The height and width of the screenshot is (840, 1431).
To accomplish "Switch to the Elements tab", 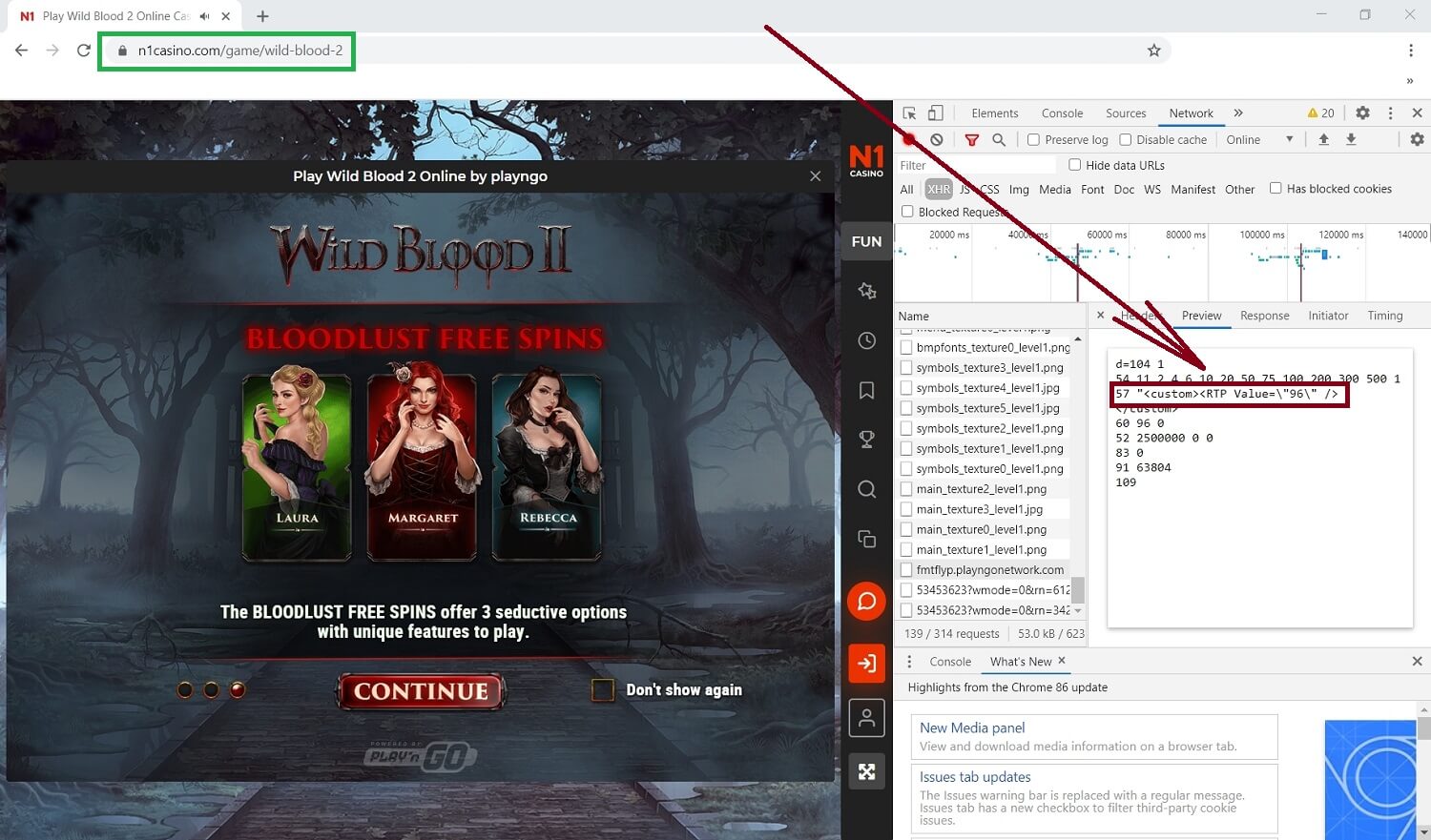I will 995,113.
